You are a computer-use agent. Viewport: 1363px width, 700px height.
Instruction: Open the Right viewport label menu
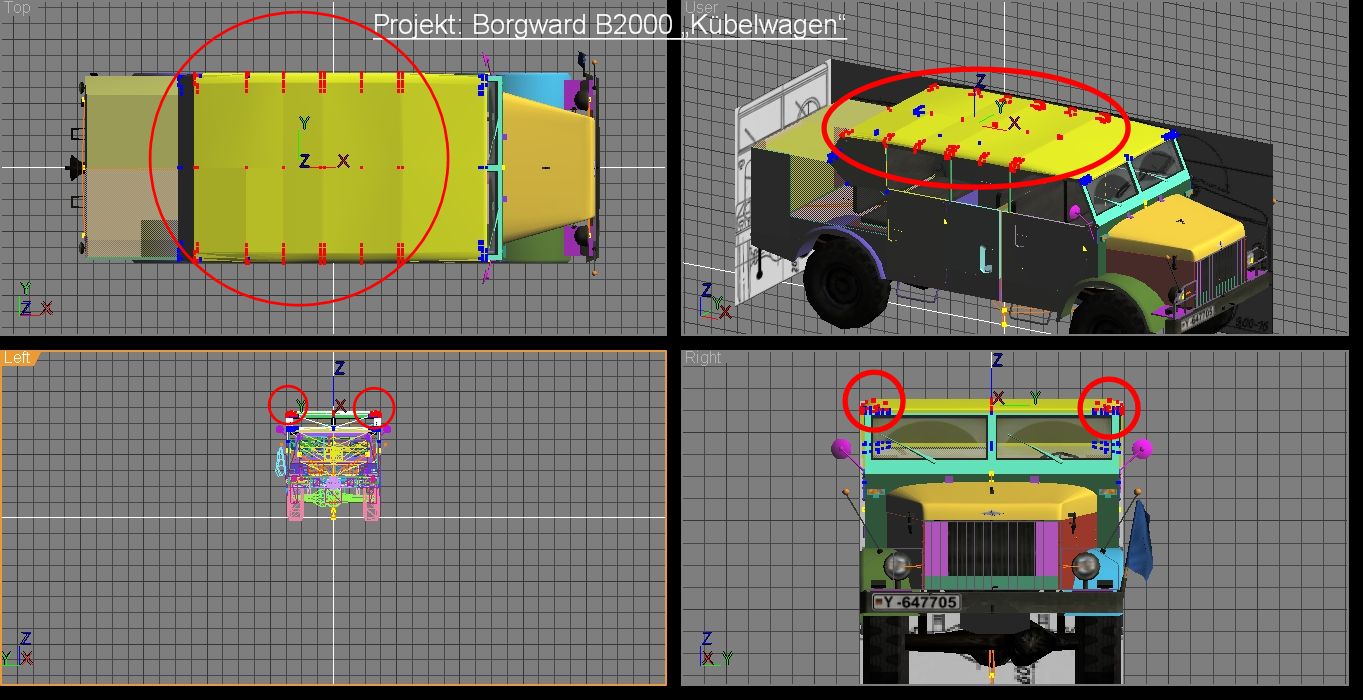[703, 358]
